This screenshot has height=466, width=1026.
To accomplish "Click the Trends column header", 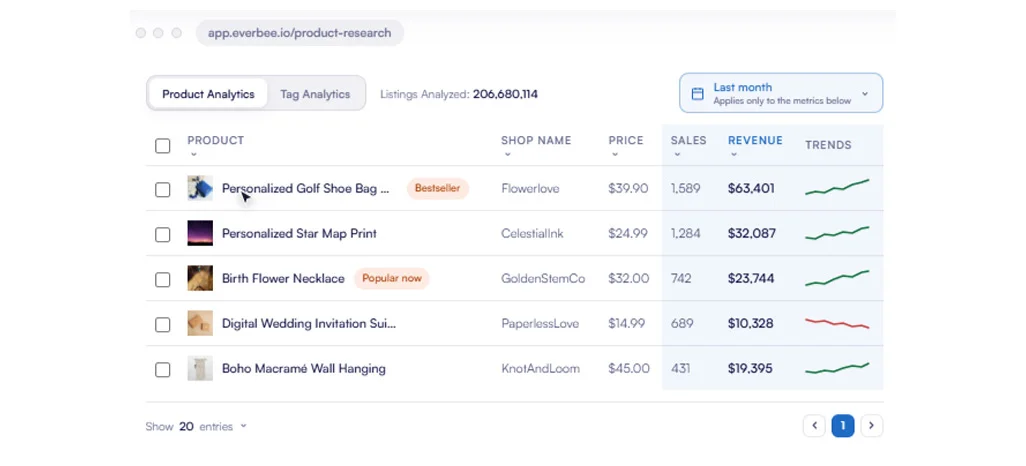I will [828, 145].
